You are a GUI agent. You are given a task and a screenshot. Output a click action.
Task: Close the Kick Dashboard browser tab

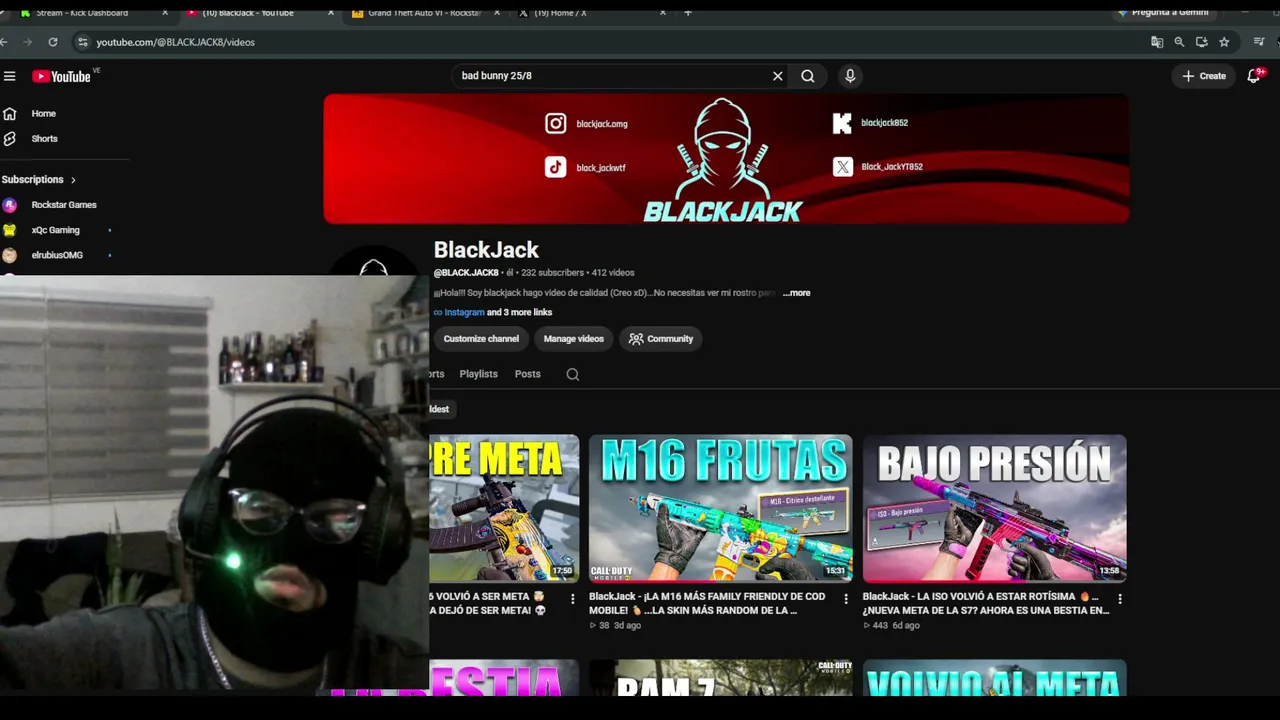click(x=165, y=13)
